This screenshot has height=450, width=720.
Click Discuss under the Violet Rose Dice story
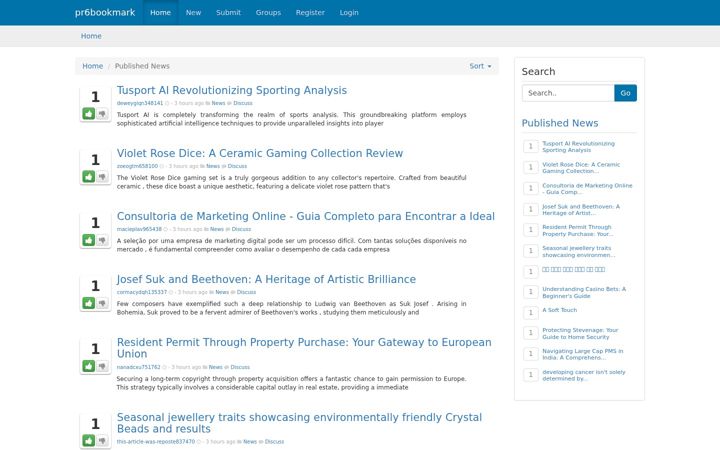click(x=237, y=166)
